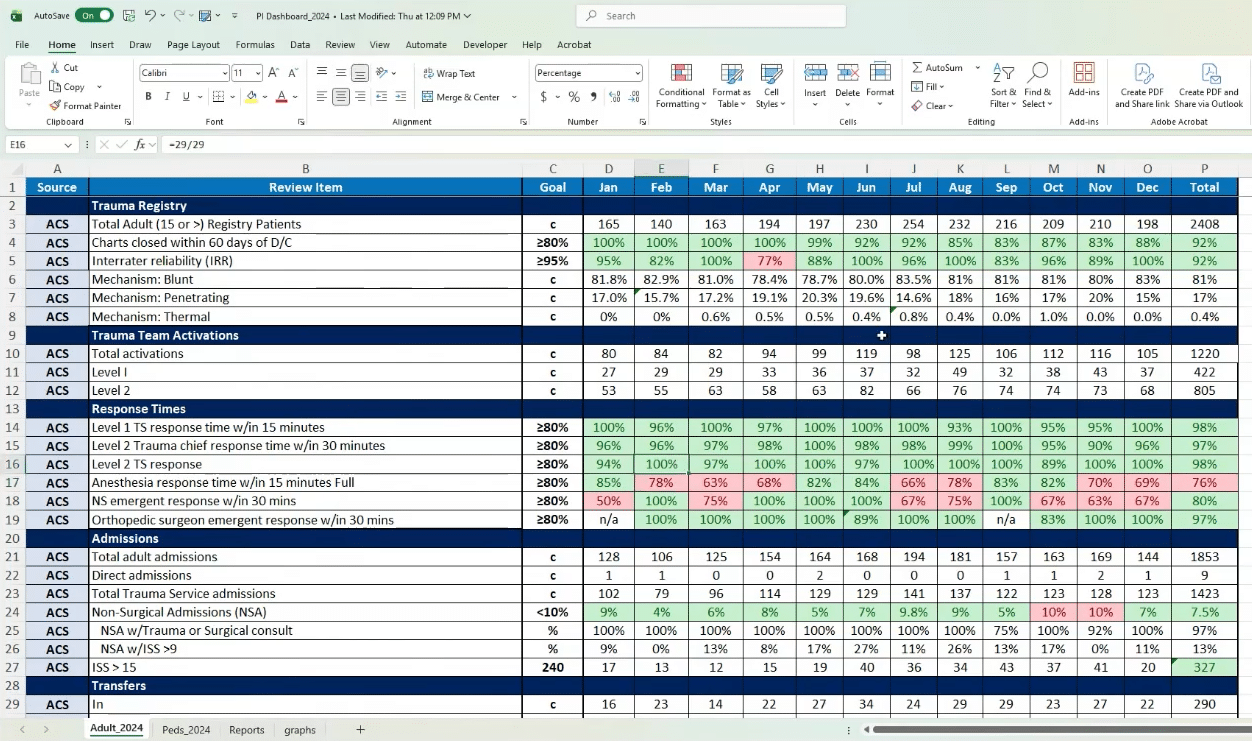Open Format as Table gallery
Viewport: 1252px width, 741px height.
pos(731,87)
